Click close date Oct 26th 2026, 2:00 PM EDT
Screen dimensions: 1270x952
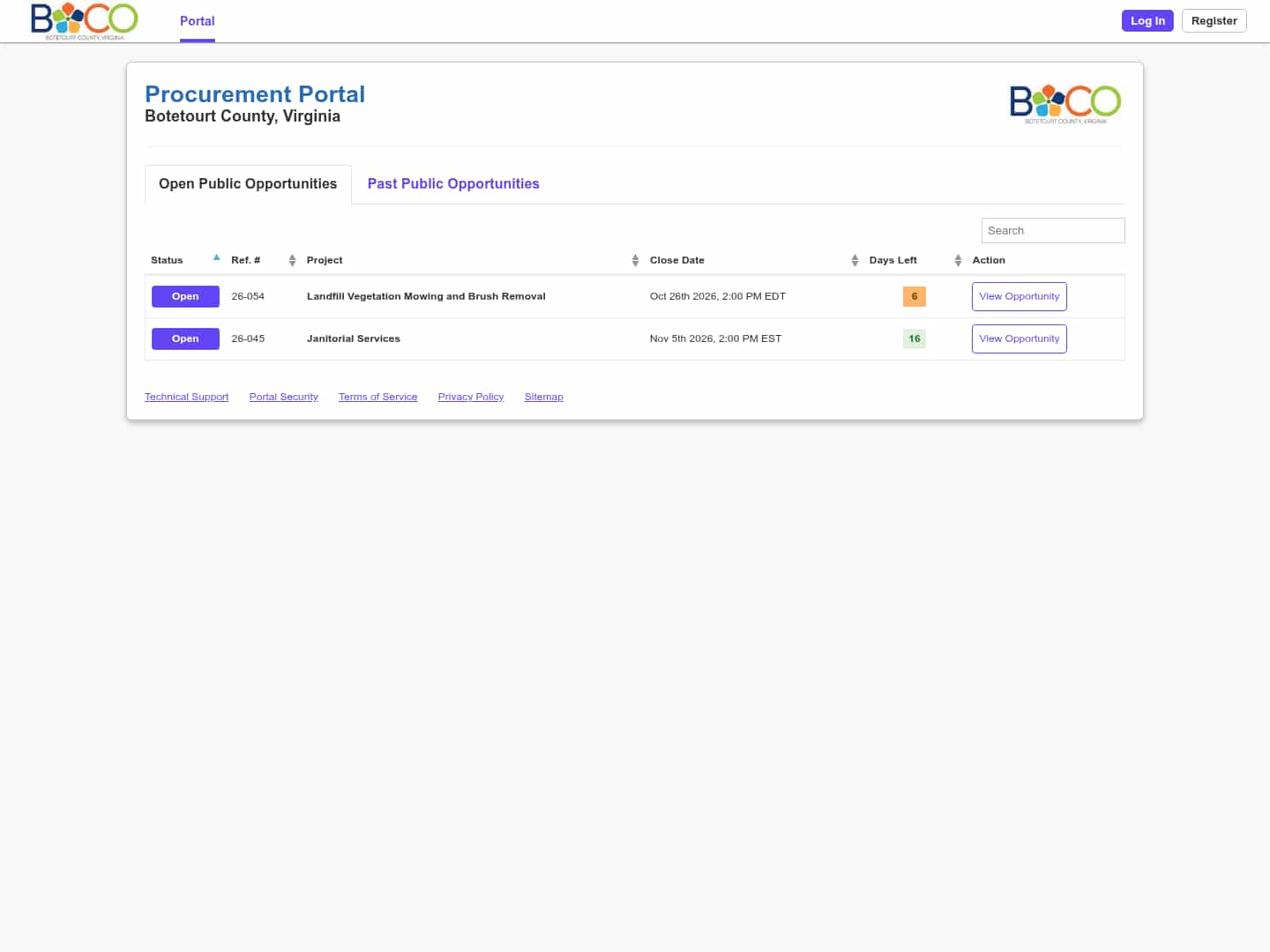pos(717,296)
